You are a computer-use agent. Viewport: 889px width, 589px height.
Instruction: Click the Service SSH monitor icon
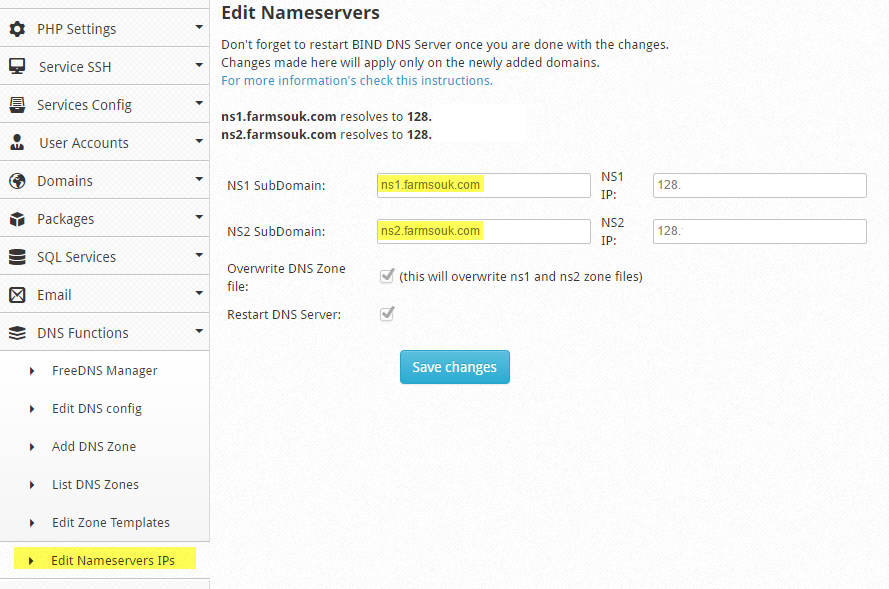pos(17,66)
